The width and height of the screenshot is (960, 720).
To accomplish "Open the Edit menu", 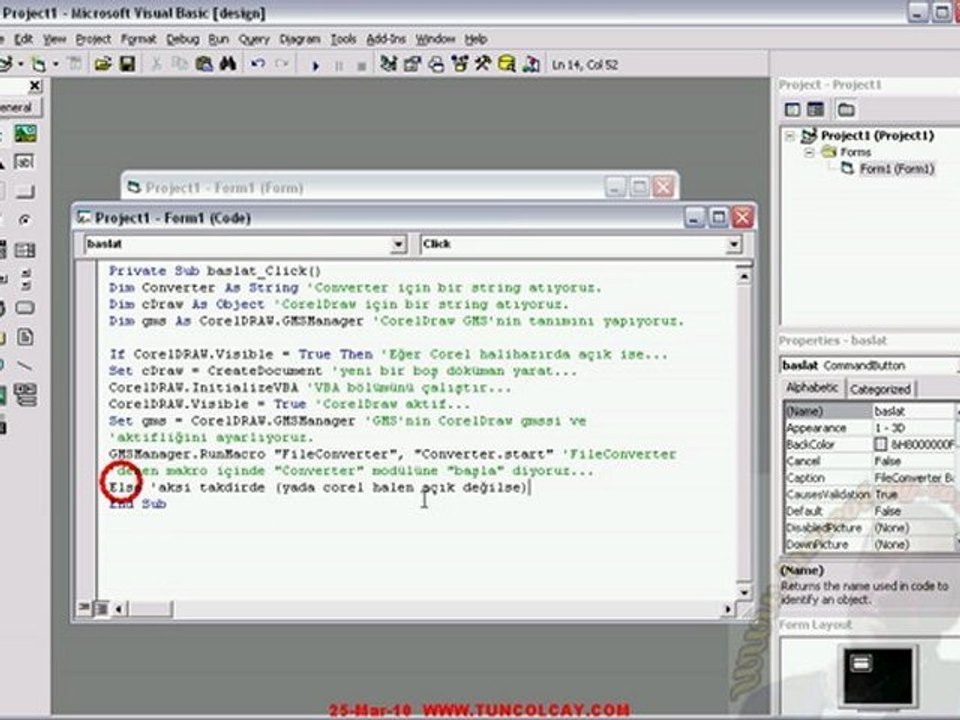I will coord(23,39).
